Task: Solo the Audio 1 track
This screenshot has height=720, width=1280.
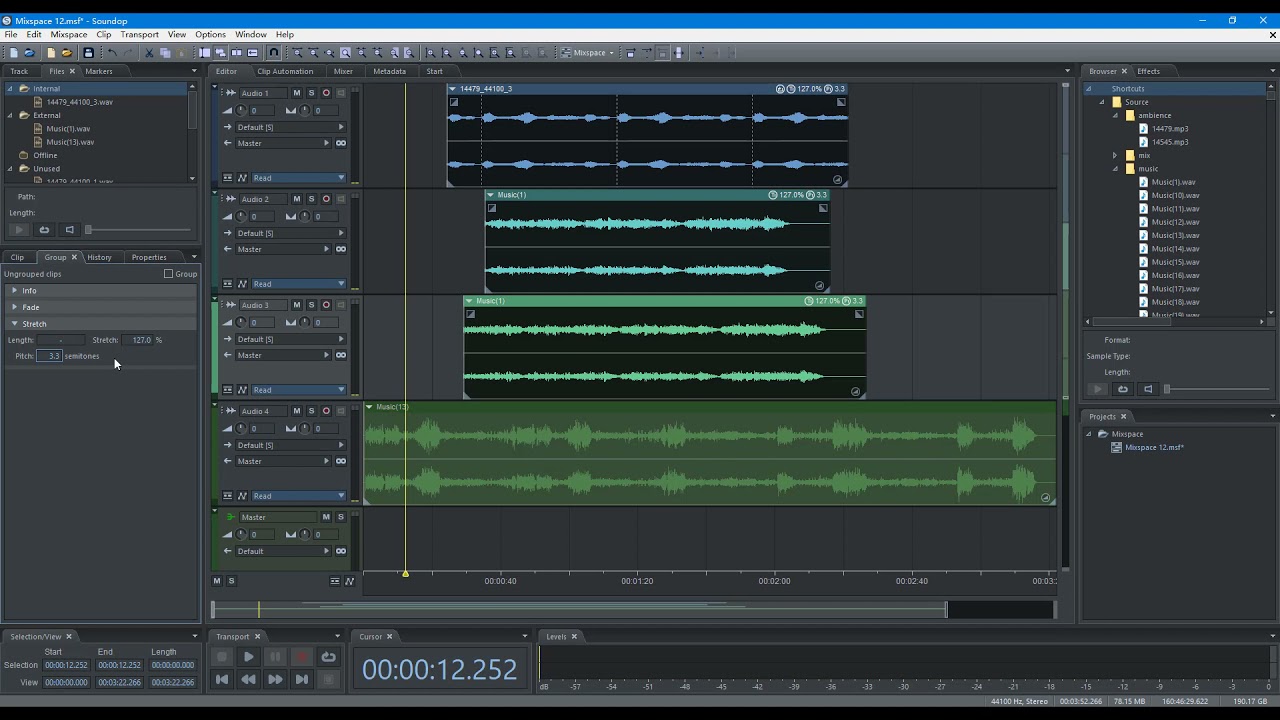Action: pos(311,93)
